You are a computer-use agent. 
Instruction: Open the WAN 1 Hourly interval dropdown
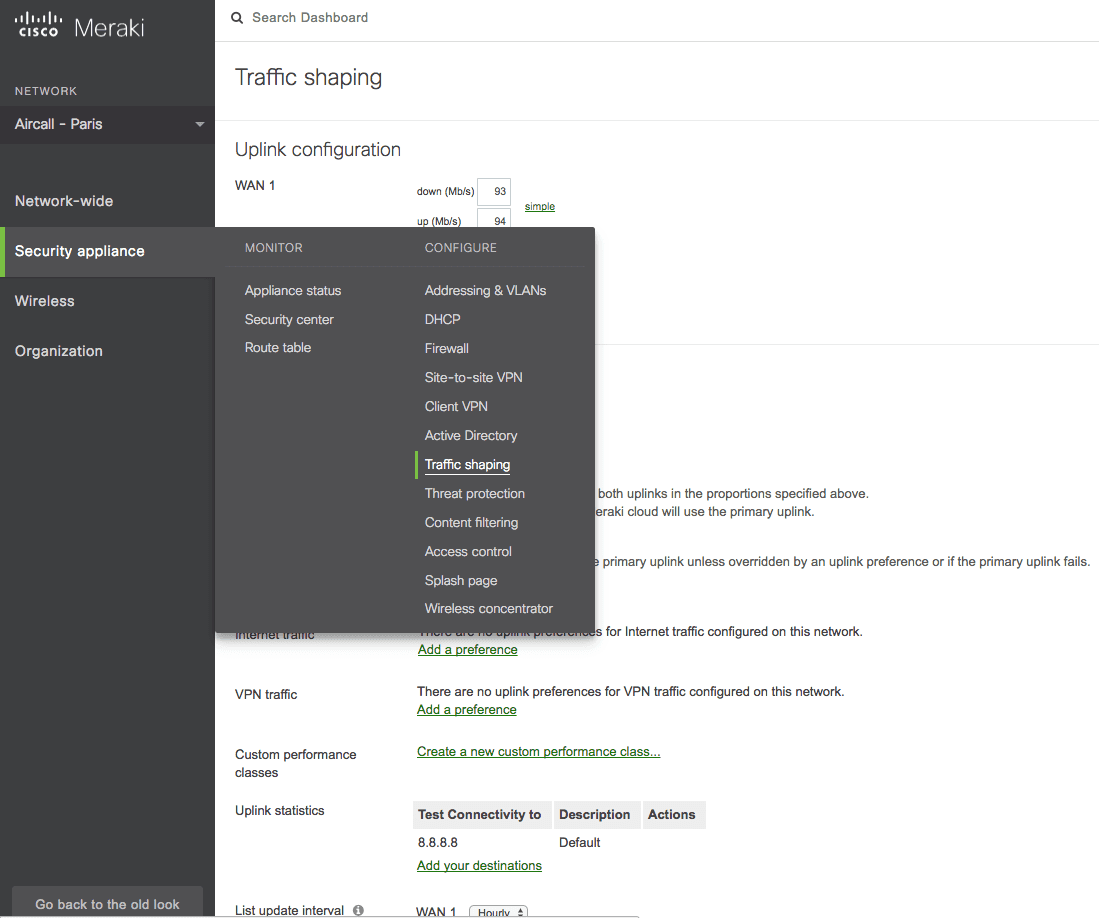pyautogui.click(x=498, y=911)
